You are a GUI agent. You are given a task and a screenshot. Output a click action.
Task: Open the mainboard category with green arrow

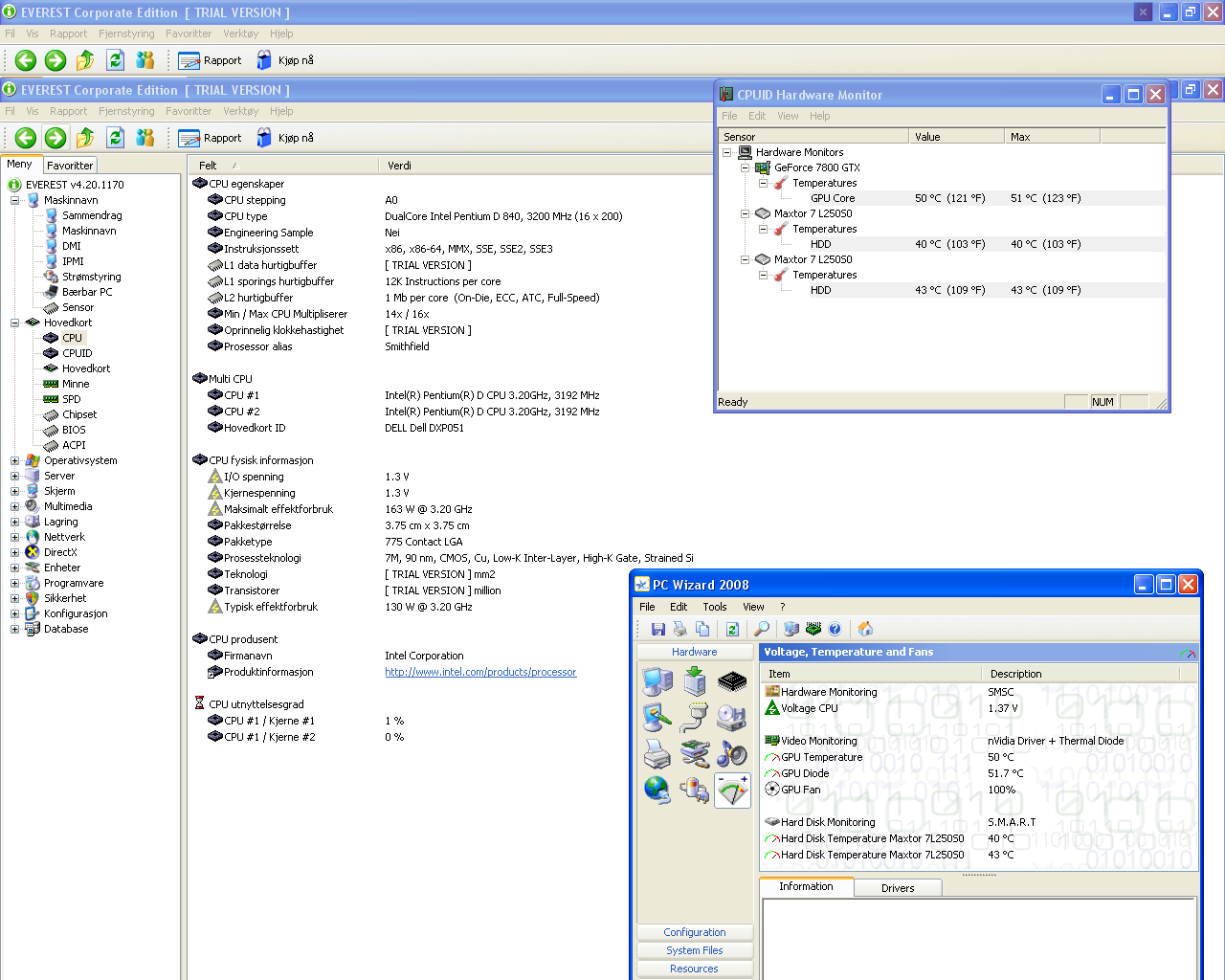pyautogui.click(x=695, y=681)
